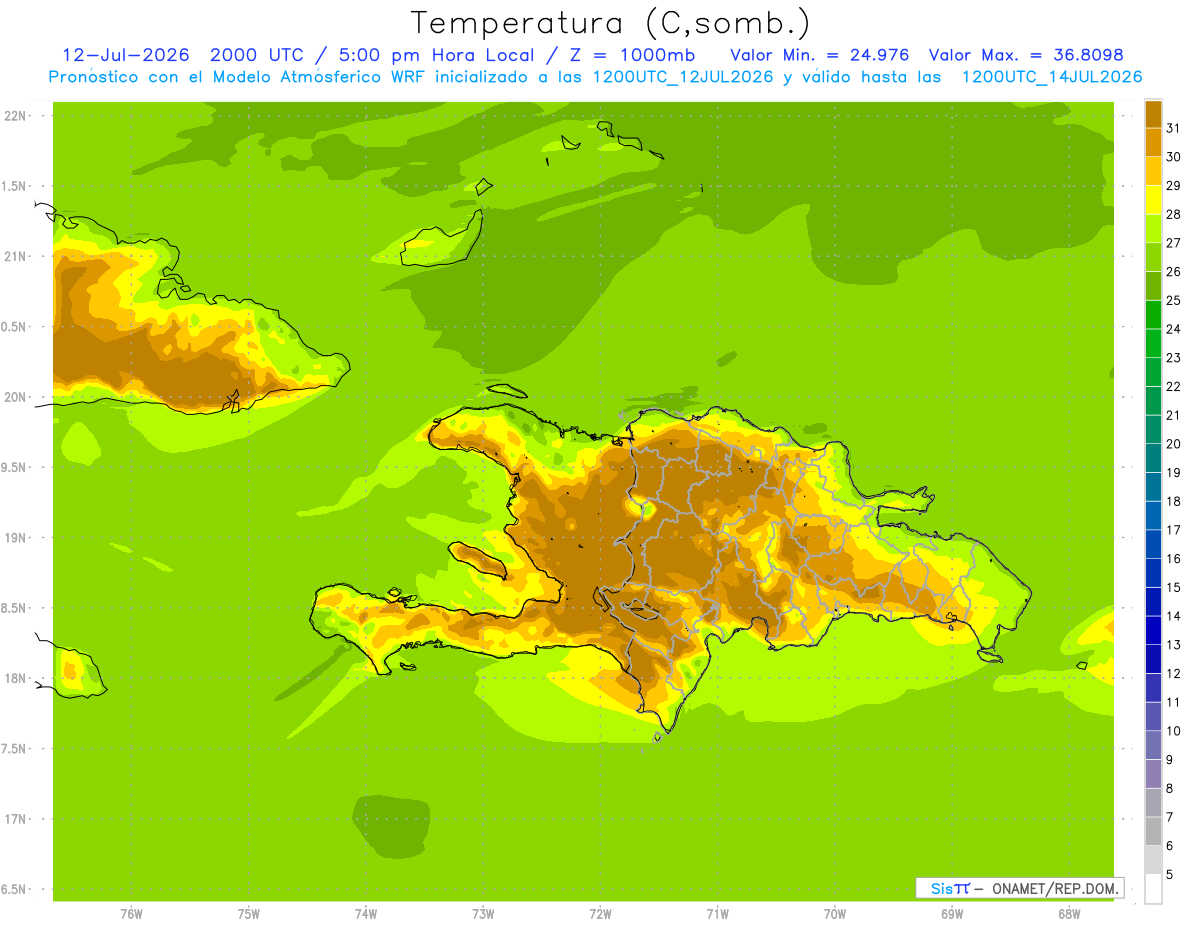The image size is (1200, 927).
Task: Click the brown legend swatch above 31
Action: [x=1153, y=114]
